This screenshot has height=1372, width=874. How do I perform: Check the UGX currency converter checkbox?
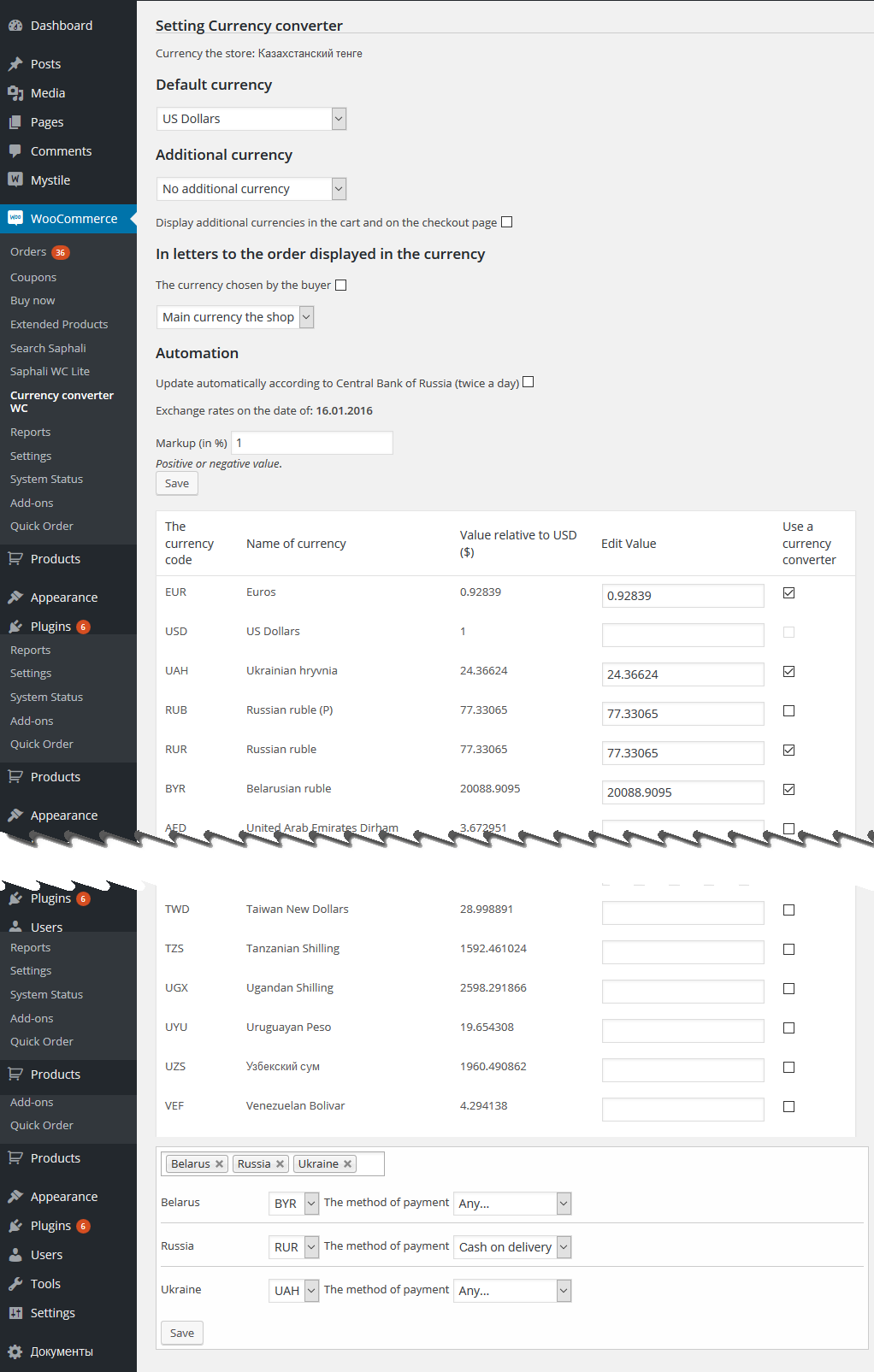click(x=789, y=989)
